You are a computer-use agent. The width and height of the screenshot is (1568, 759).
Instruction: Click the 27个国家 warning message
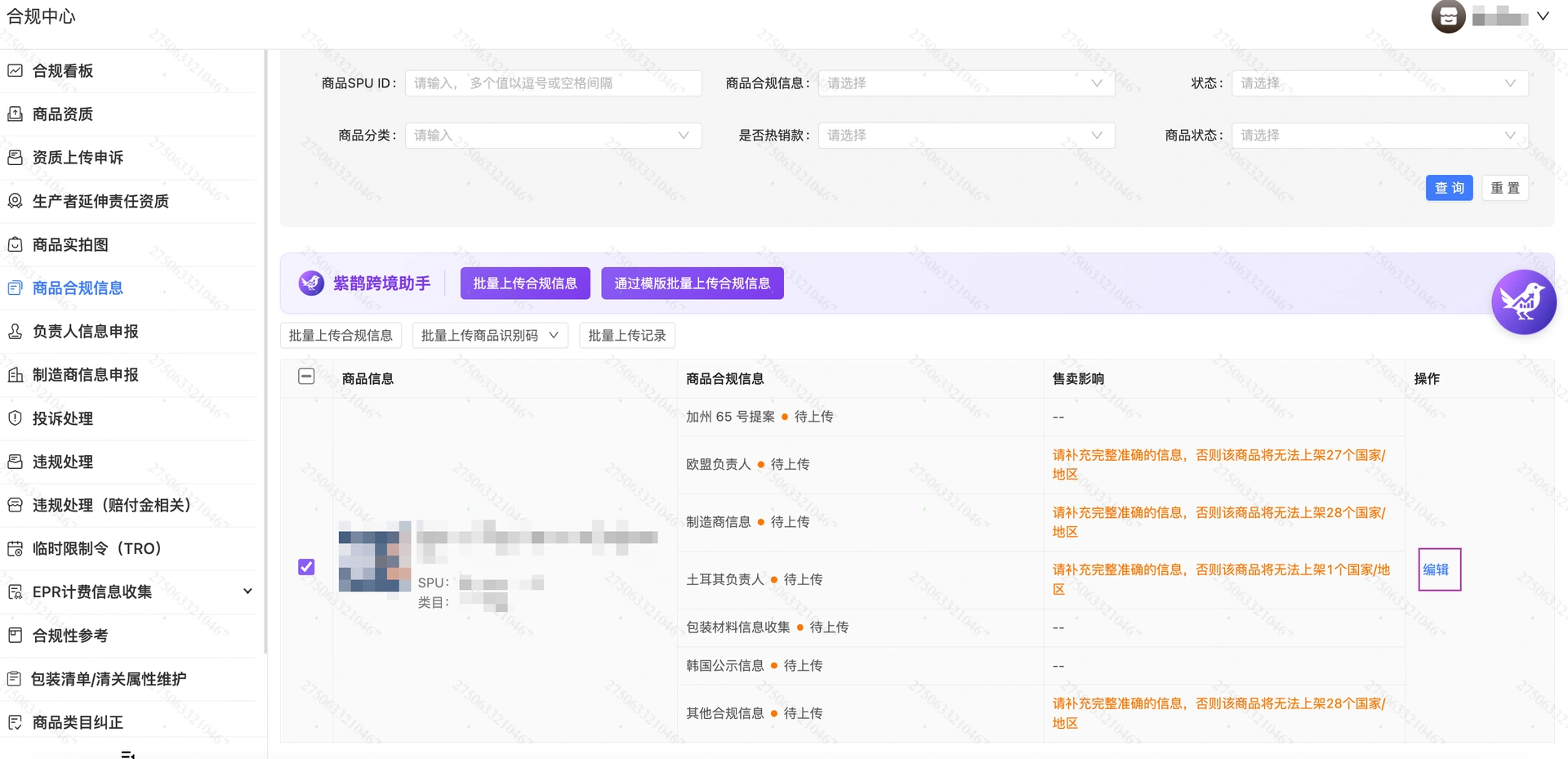[1218, 464]
